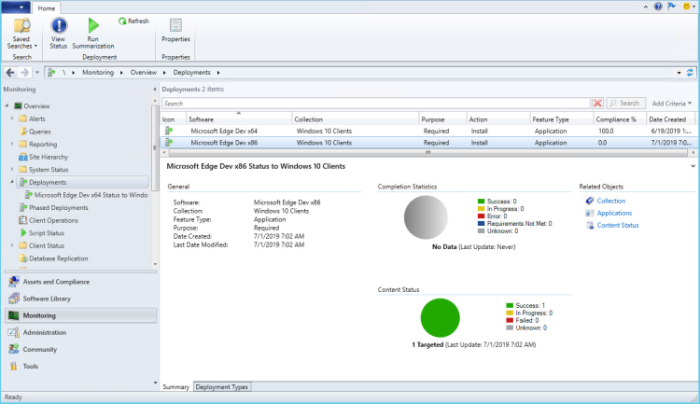700x404 pixels.
Task: Switch to Administration workspace
Action: [x=45, y=333]
